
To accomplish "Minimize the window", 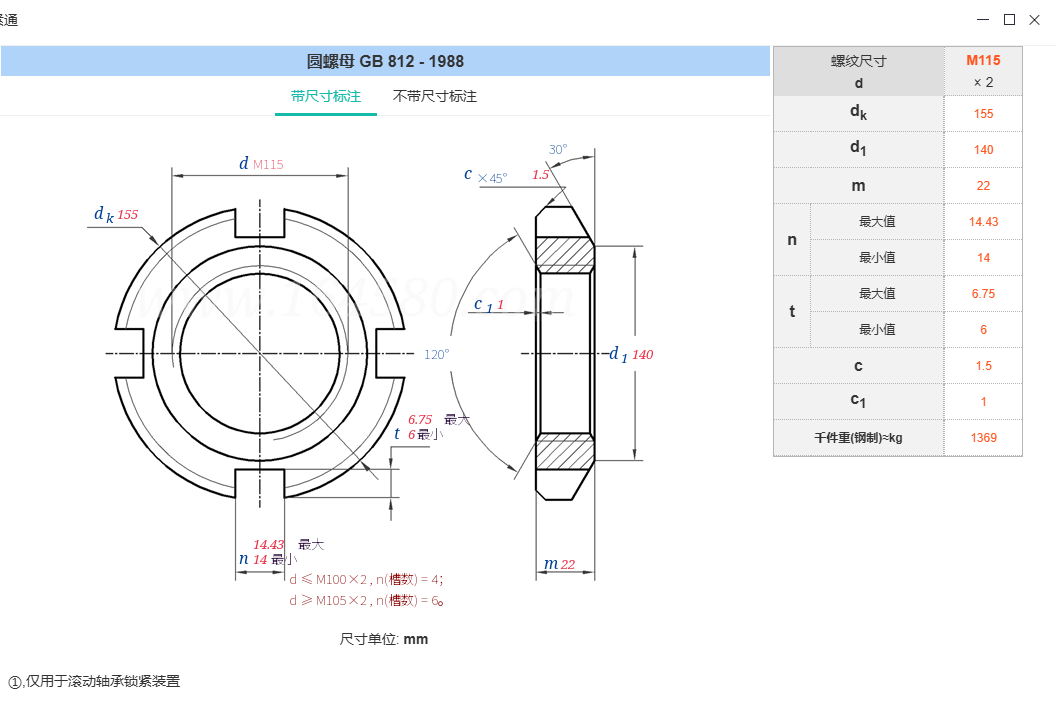I will (x=984, y=20).
